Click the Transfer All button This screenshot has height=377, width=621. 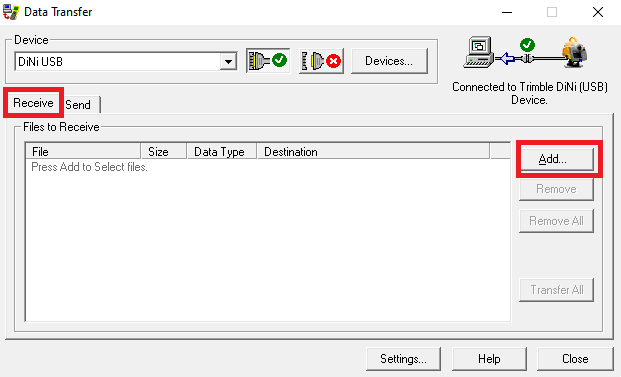[556, 290]
